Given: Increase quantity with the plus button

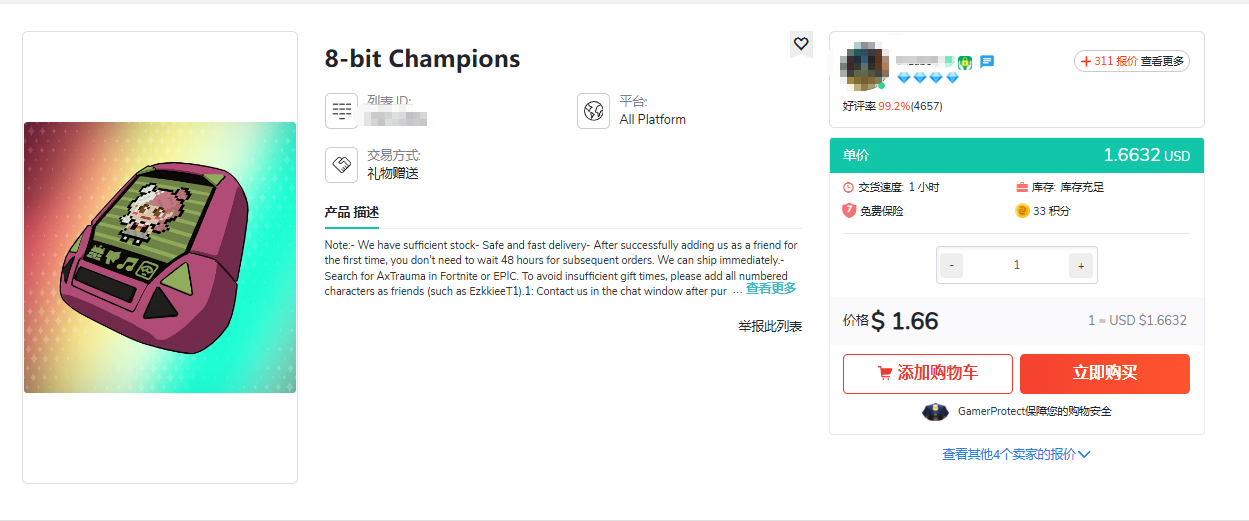Looking at the screenshot, I should click(1079, 265).
